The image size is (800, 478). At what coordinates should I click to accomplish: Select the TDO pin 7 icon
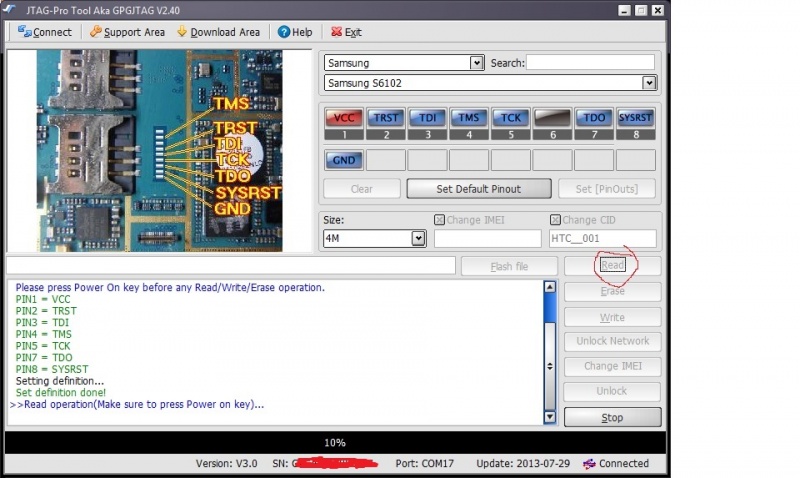pyautogui.click(x=594, y=118)
